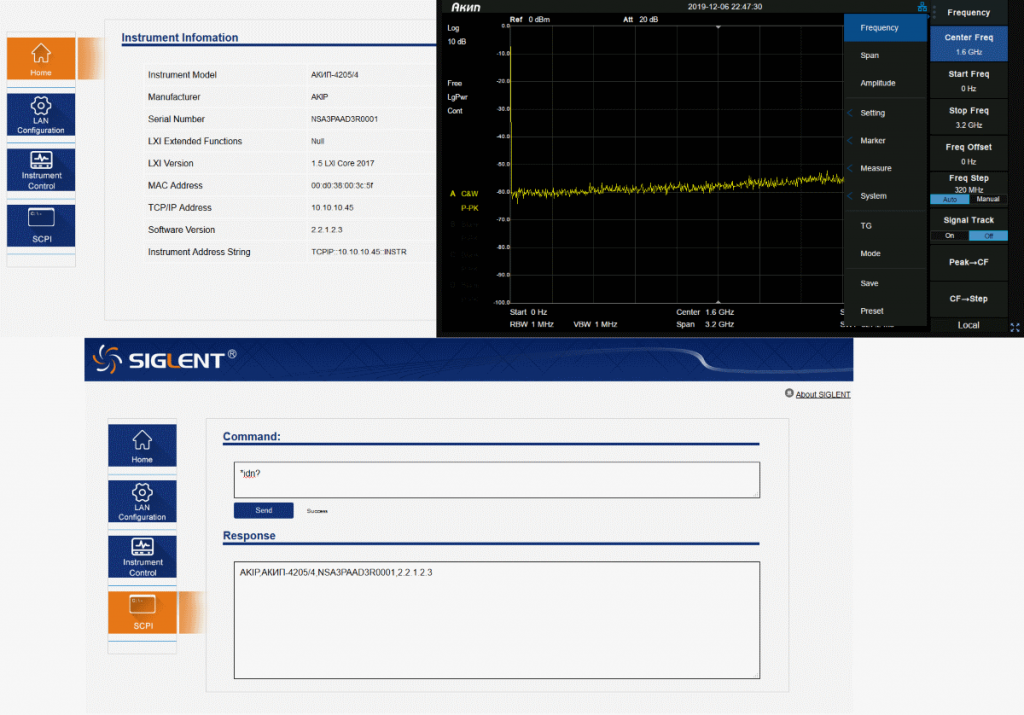Click the Center Freq 1.6 GHz softkey
This screenshot has height=715, width=1024.
968,44
